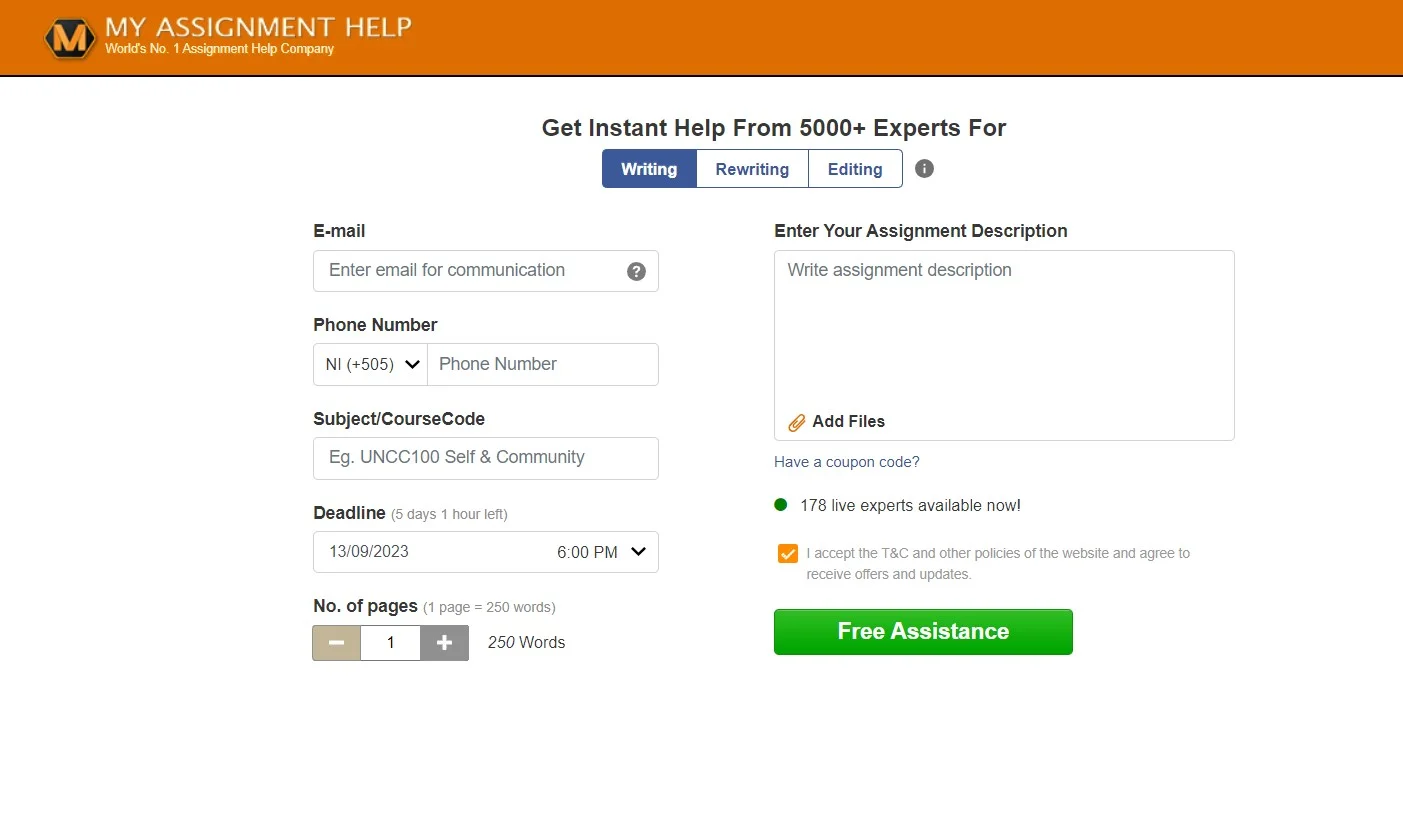
Task: Decrease page count with minus button
Action: coord(336,643)
